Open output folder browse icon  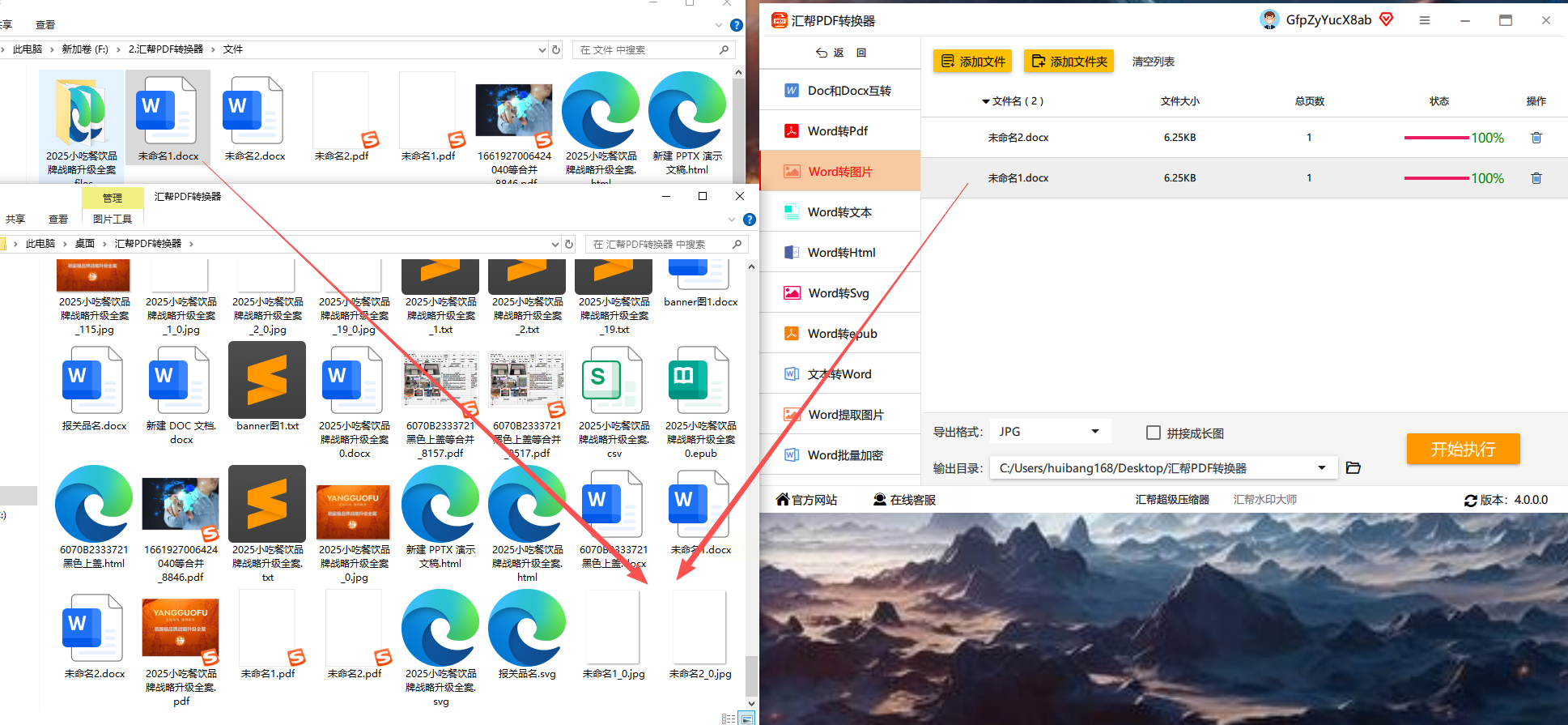[1353, 468]
